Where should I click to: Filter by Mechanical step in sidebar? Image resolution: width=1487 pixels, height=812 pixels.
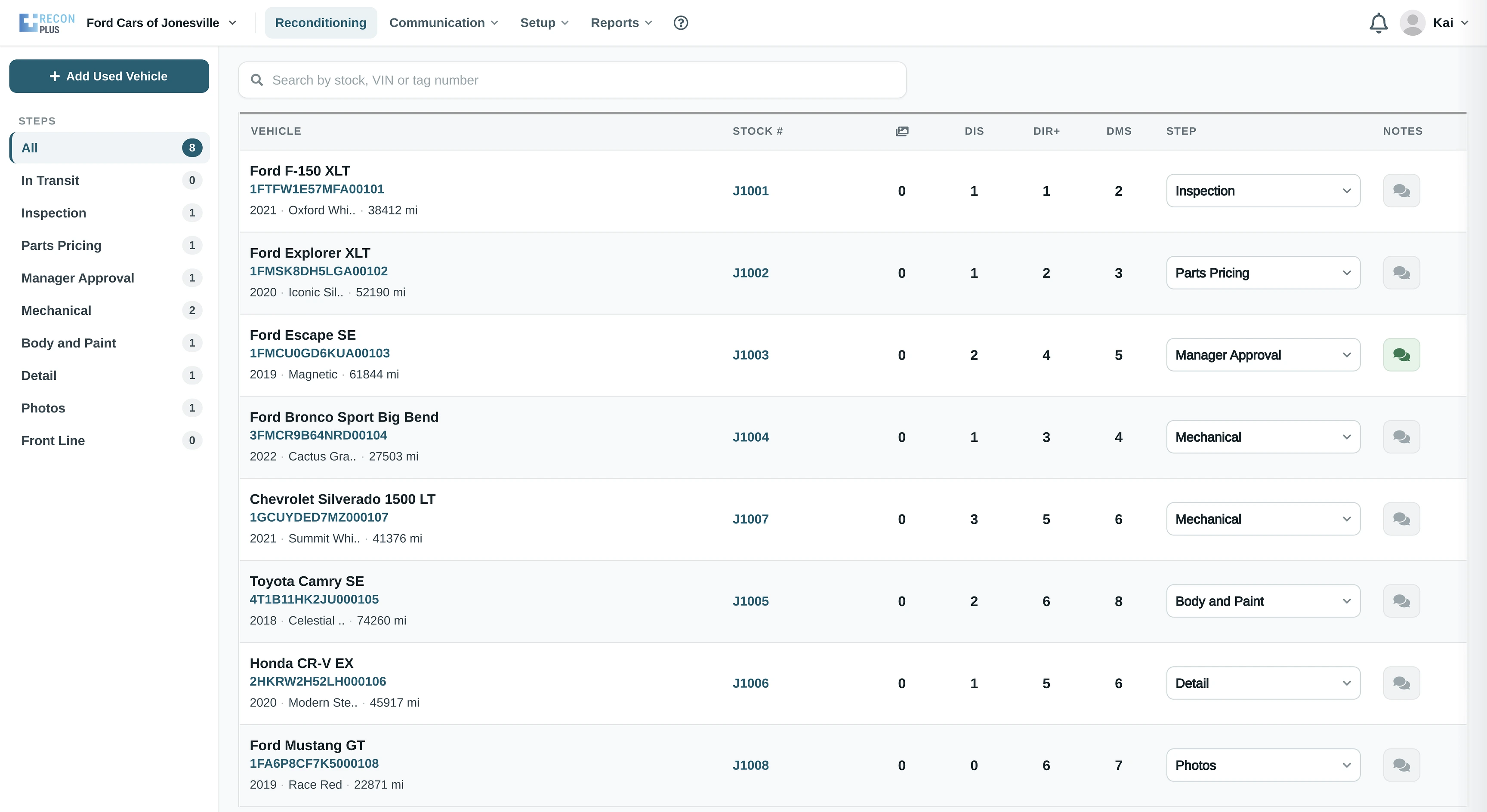click(109, 310)
